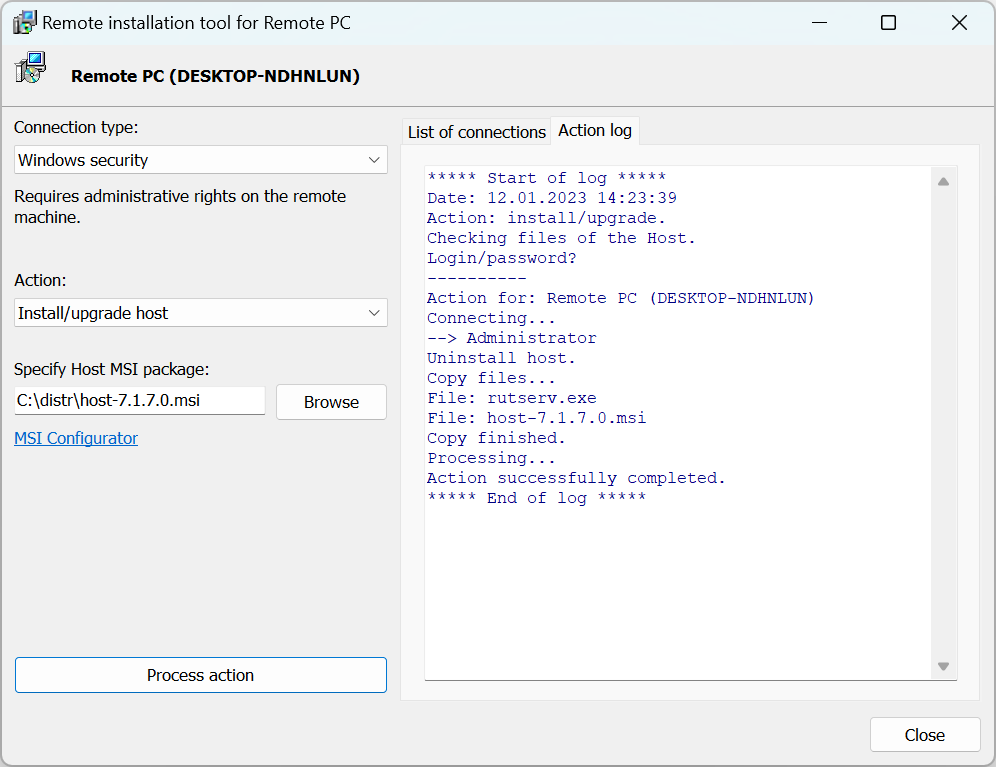Viewport: 996px width, 767px height.
Task: Click the "File: rutserv.exe" log entry
Action: point(511,398)
